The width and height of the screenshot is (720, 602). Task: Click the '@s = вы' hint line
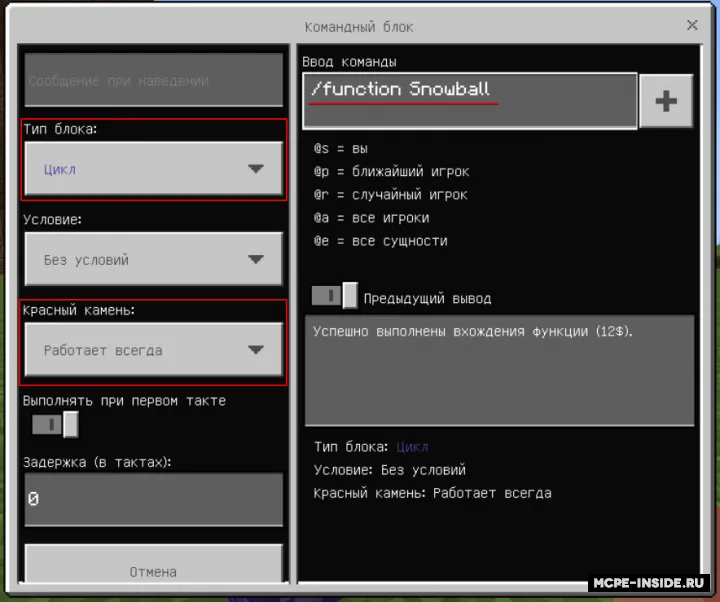341,149
